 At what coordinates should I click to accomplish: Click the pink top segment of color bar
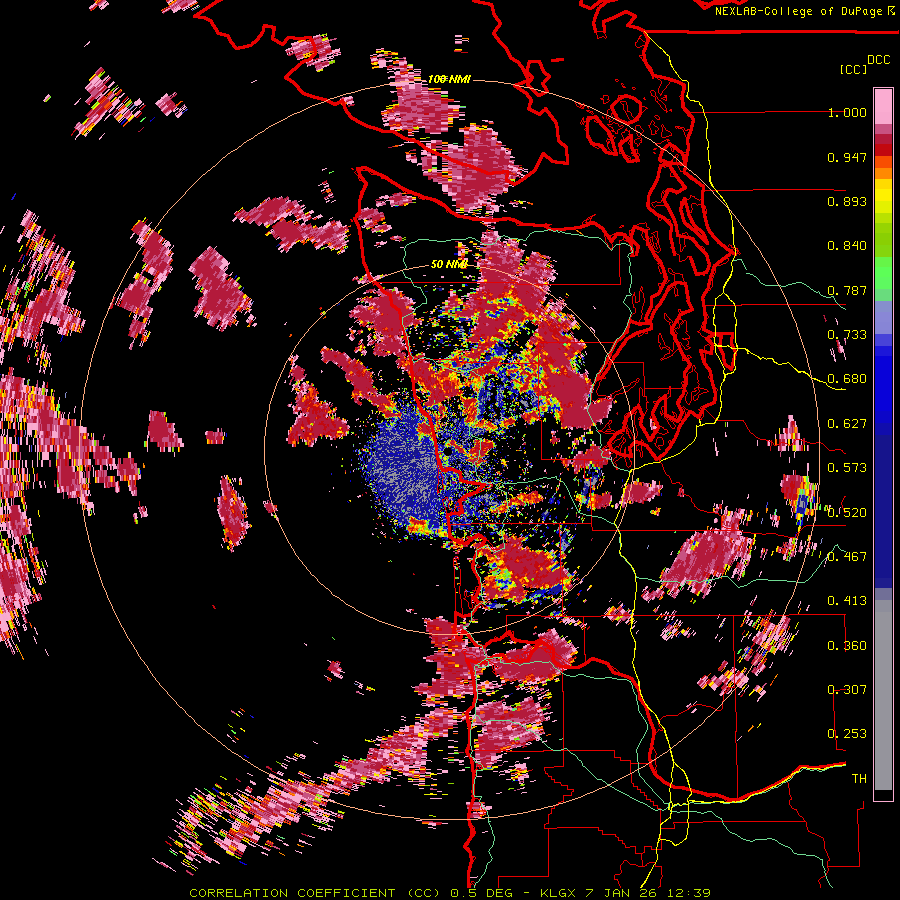tap(883, 106)
